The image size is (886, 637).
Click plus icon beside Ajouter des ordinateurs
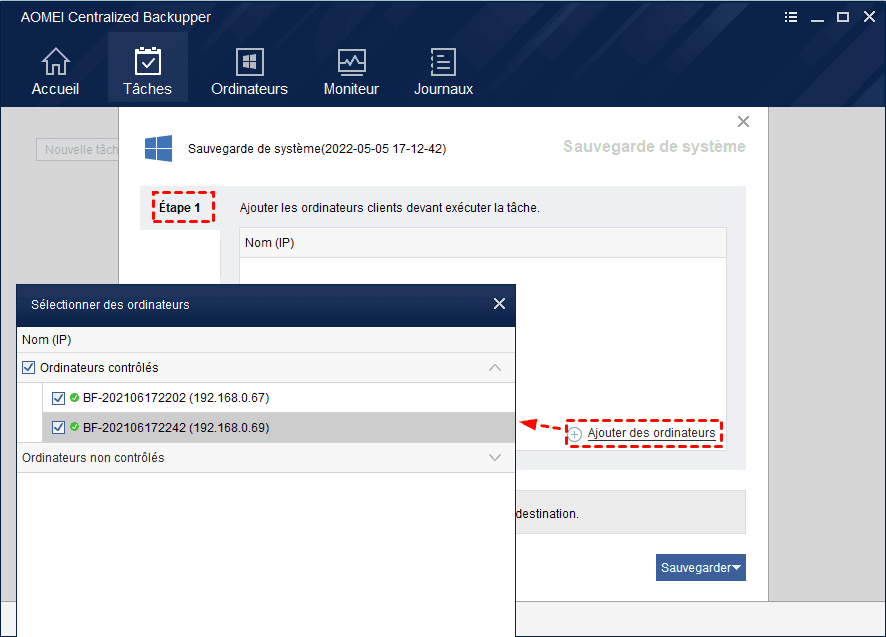pyautogui.click(x=575, y=434)
